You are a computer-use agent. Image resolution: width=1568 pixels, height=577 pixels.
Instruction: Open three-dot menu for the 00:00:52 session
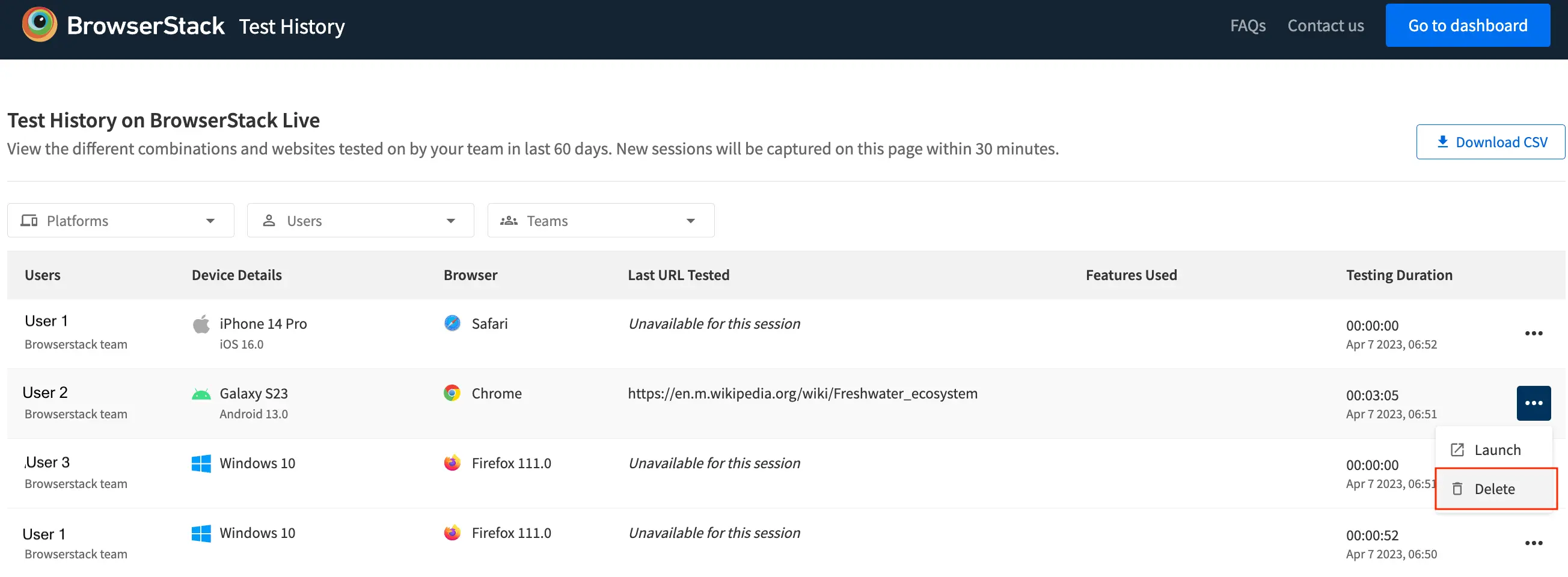[x=1533, y=543]
